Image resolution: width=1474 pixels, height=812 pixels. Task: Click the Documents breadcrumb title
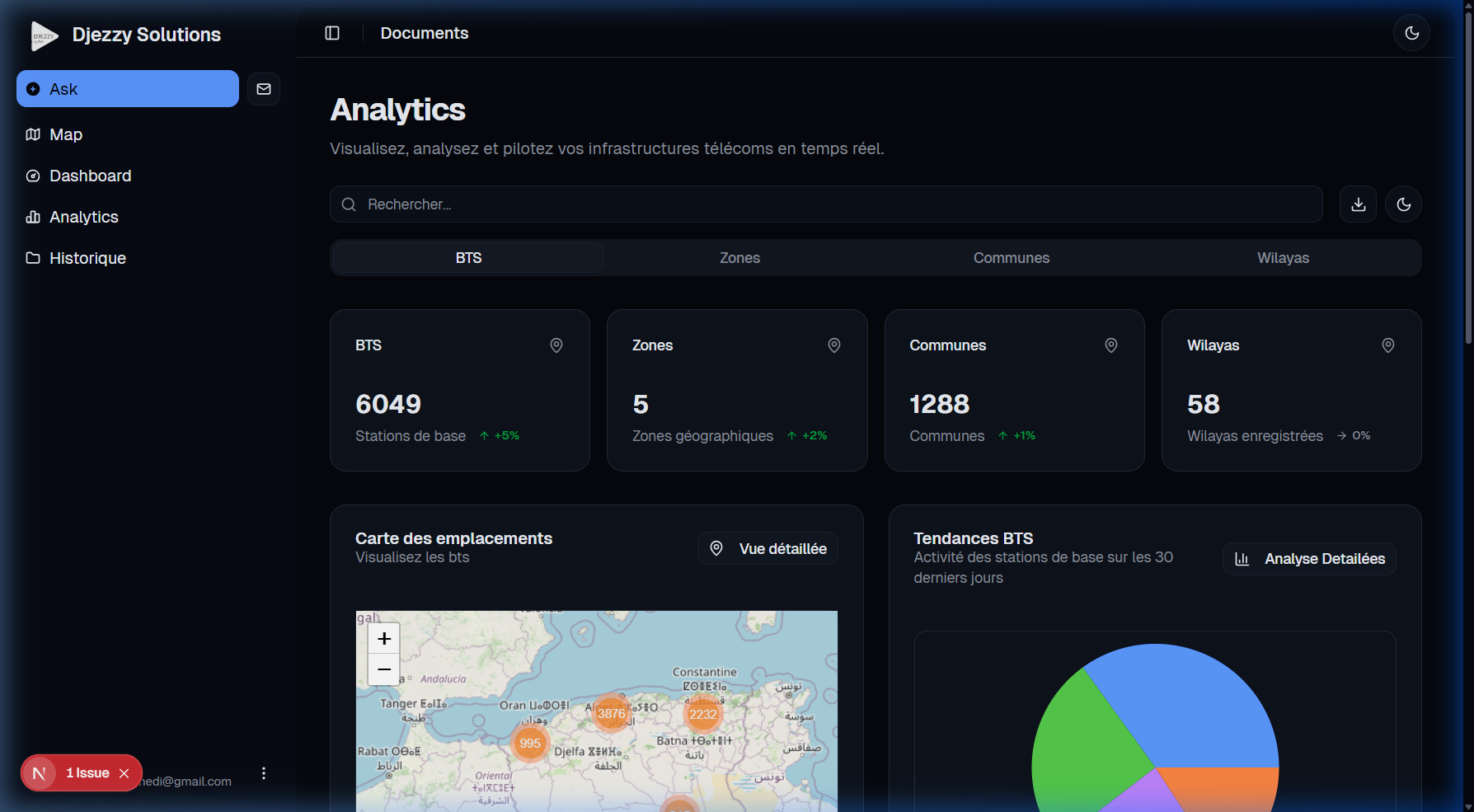click(425, 33)
